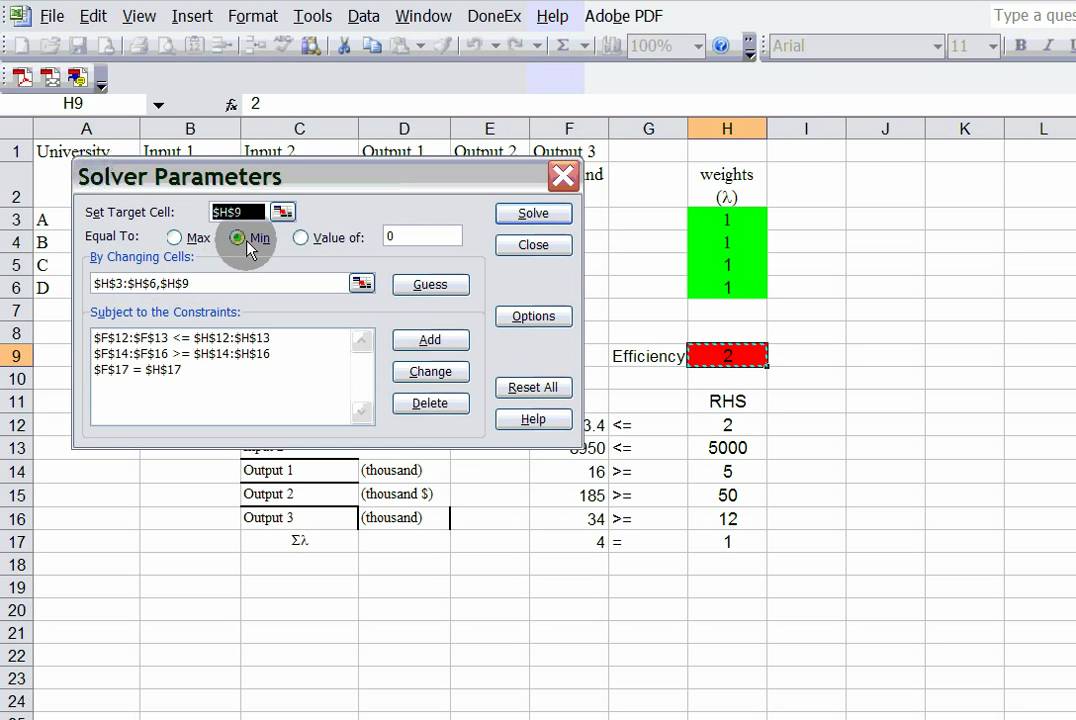Click the Open file folder icon
Screen dimensions: 1076x720
[49, 46]
